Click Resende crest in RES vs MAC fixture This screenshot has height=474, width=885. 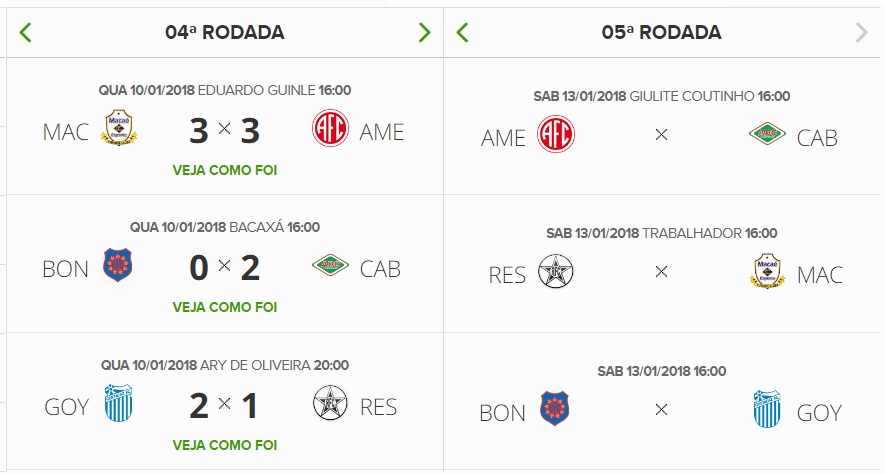pyautogui.click(x=556, y=273)
